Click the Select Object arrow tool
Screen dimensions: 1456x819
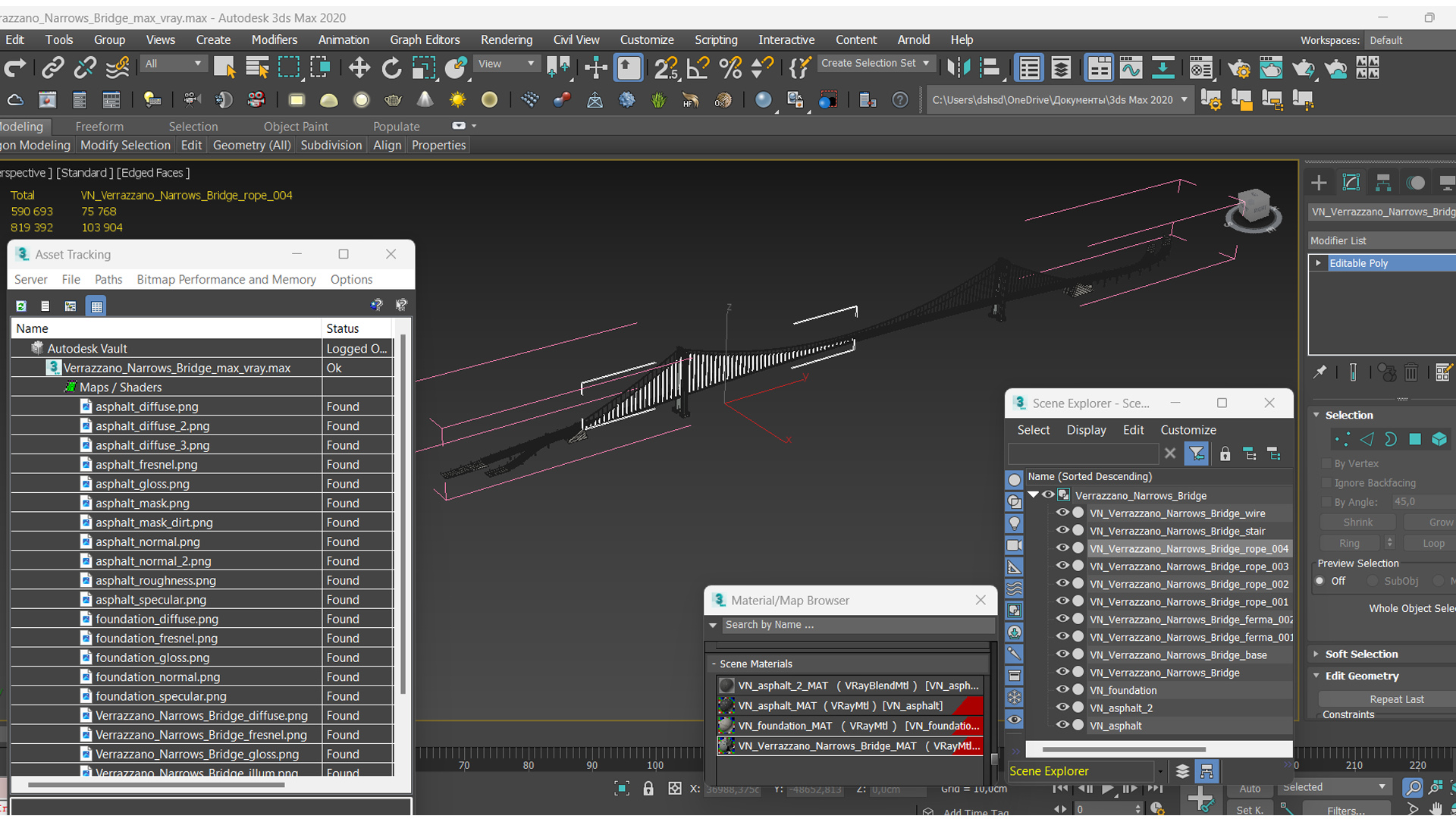(224, 68)
